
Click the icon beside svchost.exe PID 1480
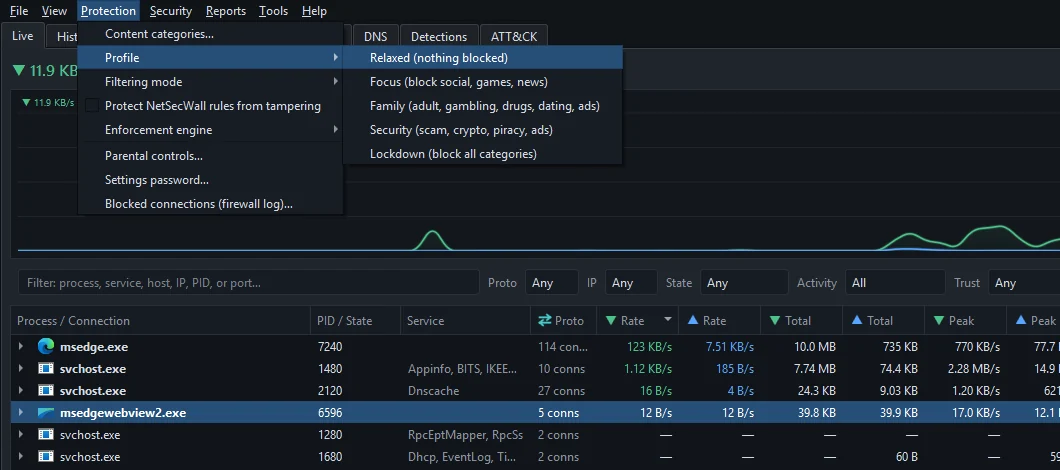click(45, 369)
